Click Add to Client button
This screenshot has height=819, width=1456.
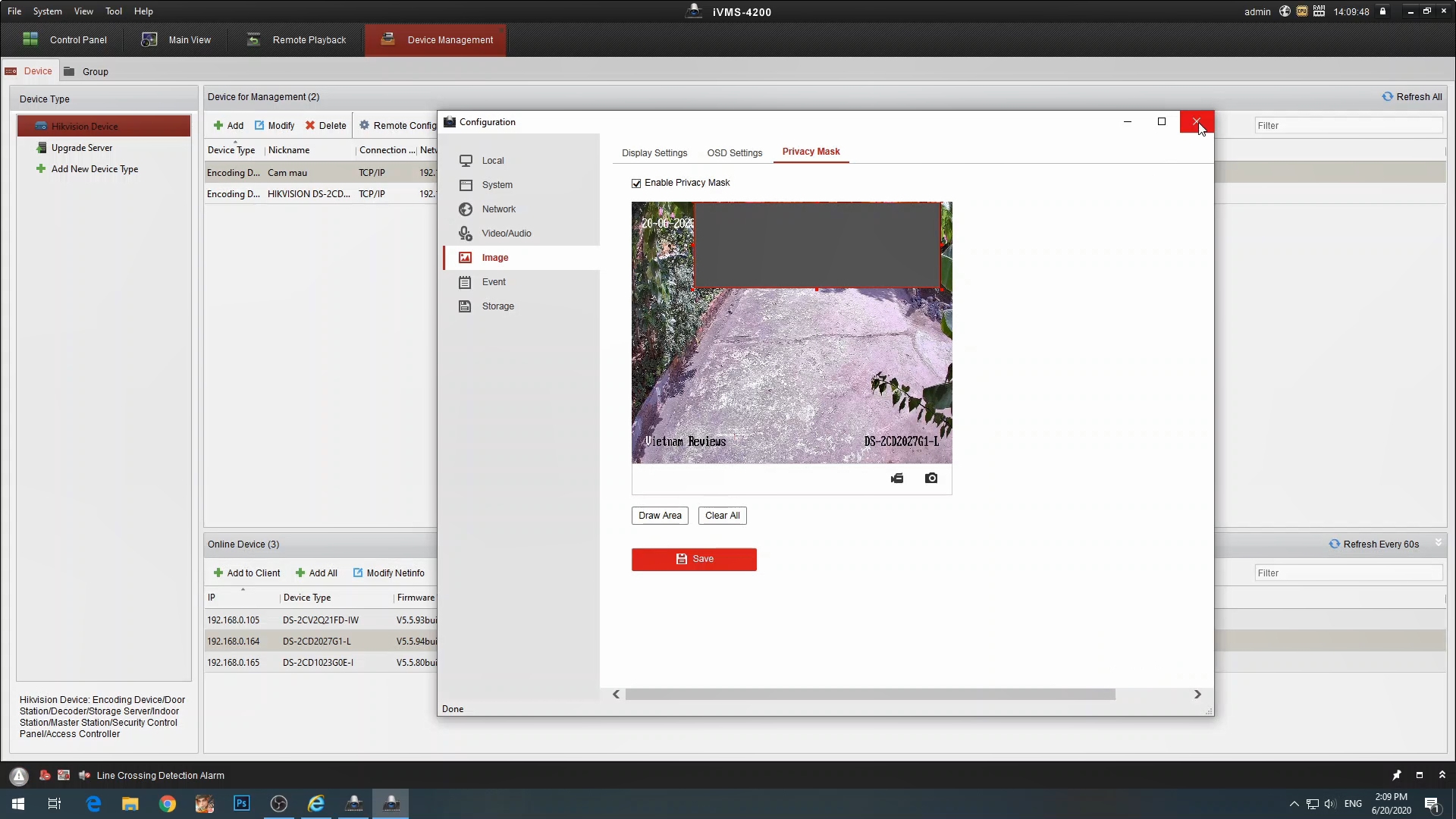(247, 573)
